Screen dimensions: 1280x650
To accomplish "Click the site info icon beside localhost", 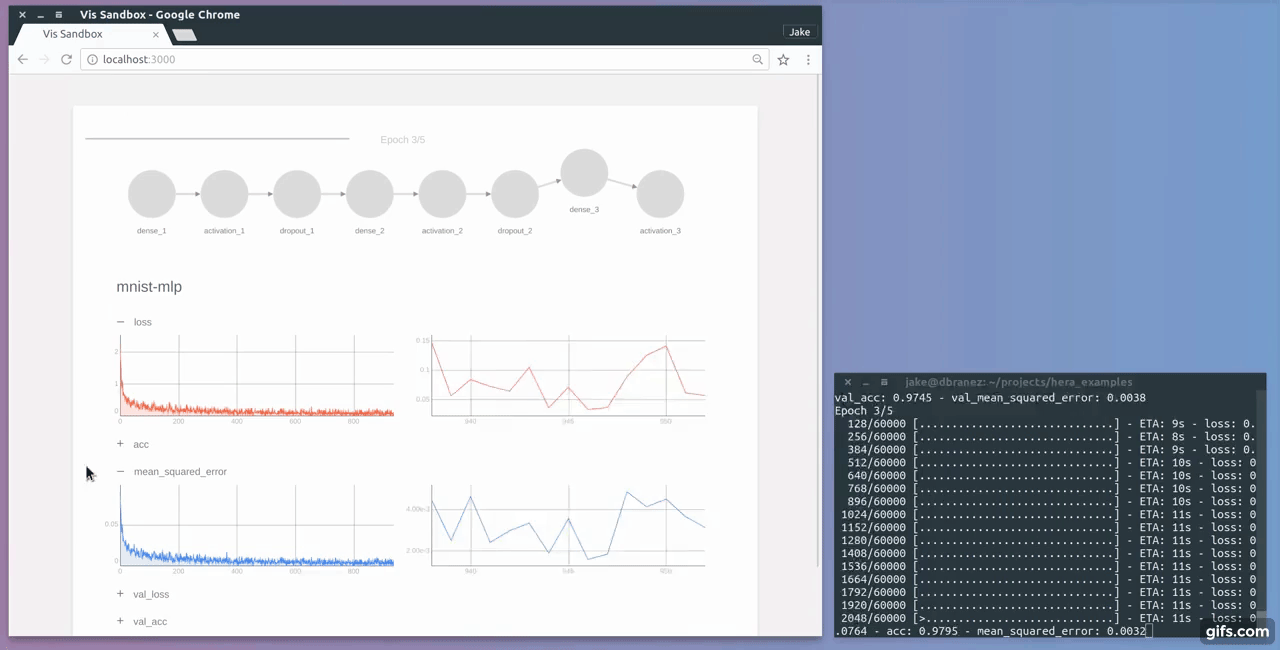I will pos(92,60).
